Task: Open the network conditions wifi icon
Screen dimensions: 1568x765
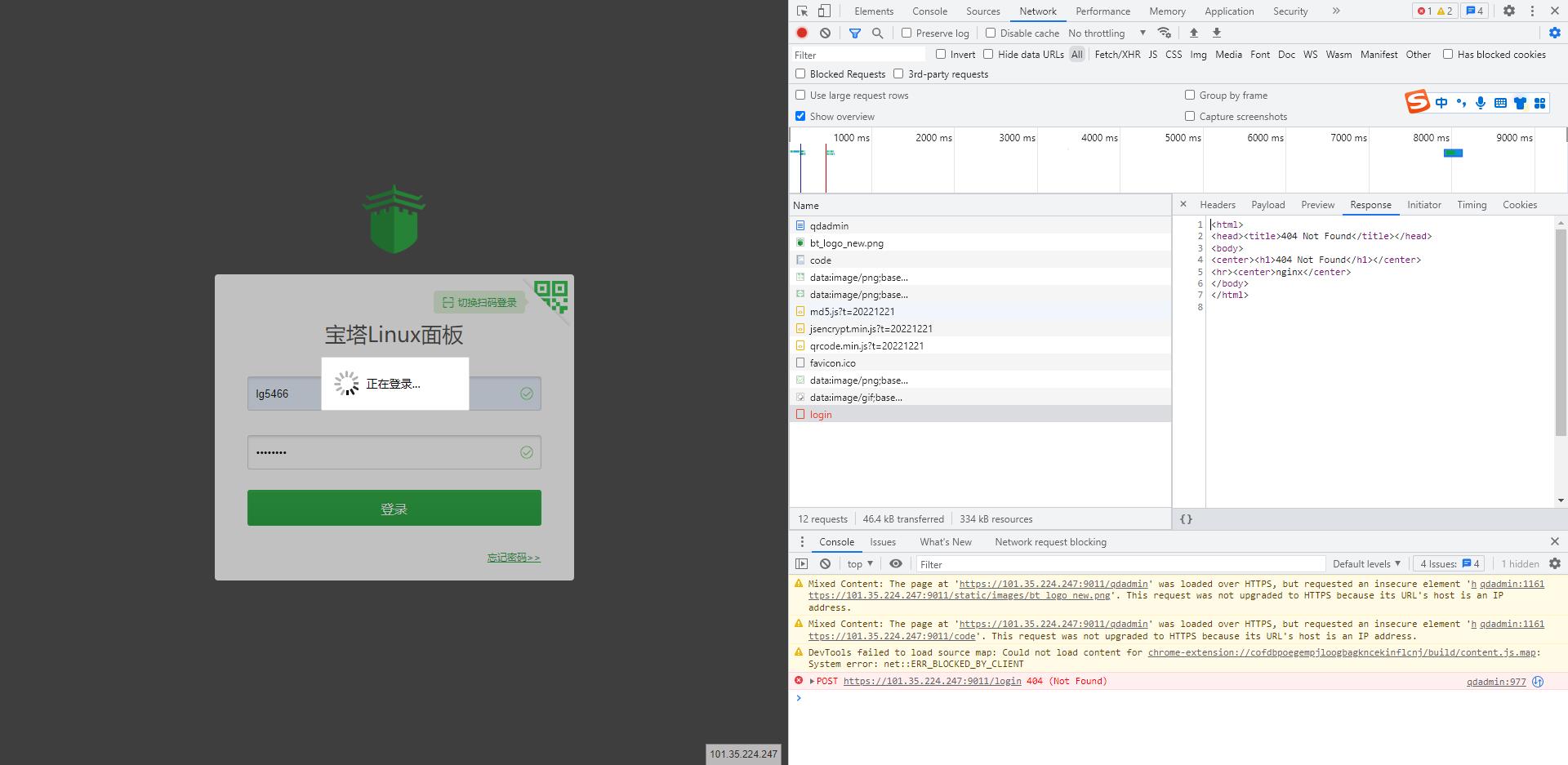Action: pos(1165,33)
